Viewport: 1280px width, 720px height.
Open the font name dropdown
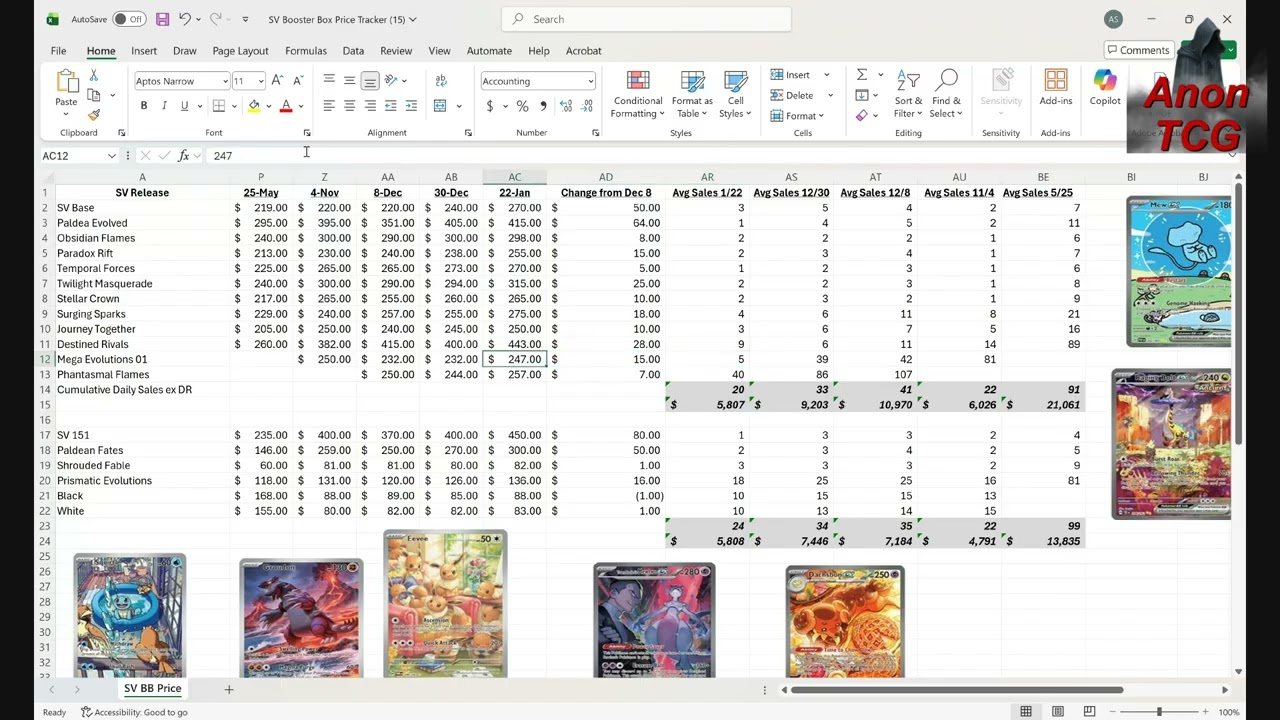(x=225, y=81)
